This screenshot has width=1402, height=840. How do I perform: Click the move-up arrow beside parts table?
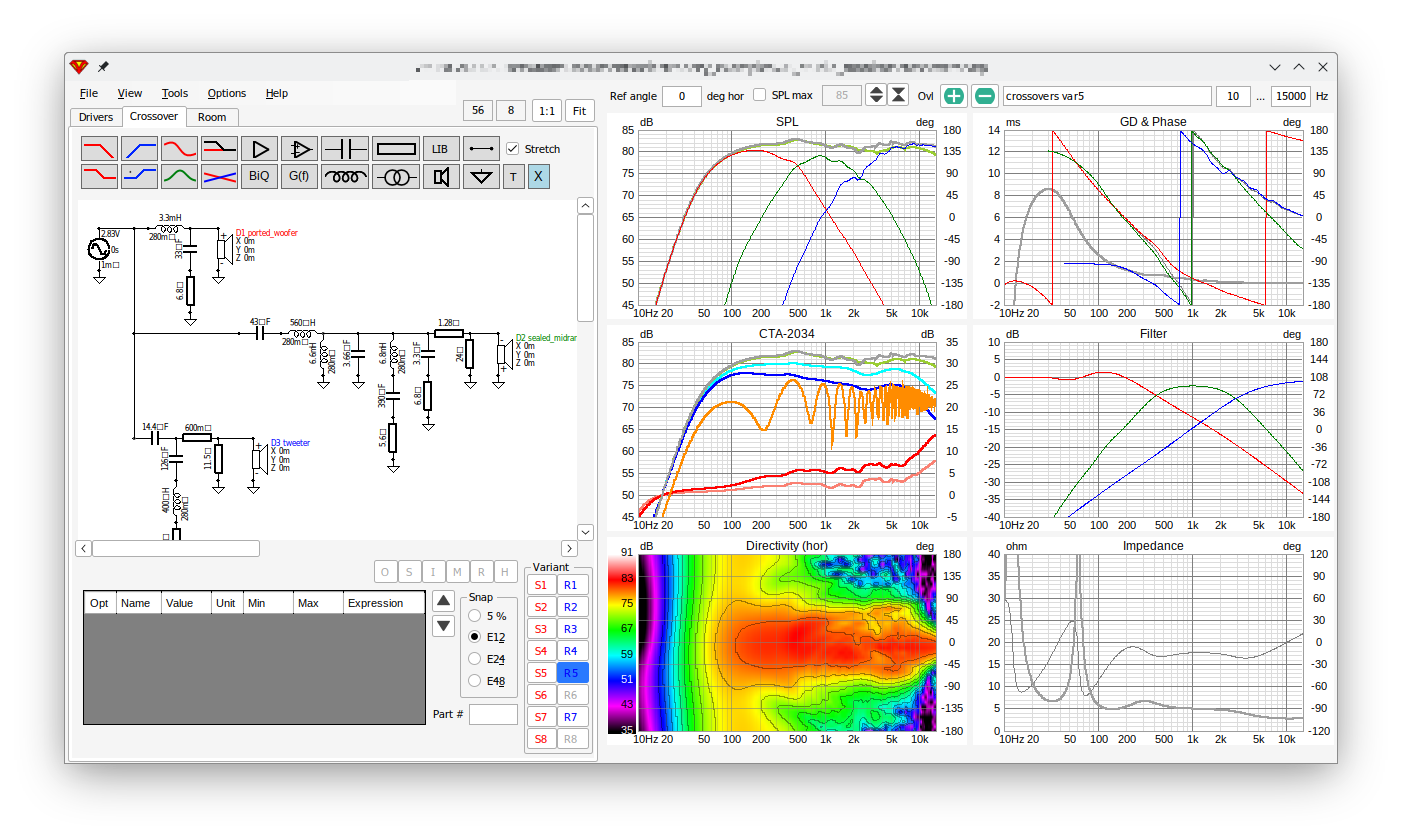coord(444,601)
